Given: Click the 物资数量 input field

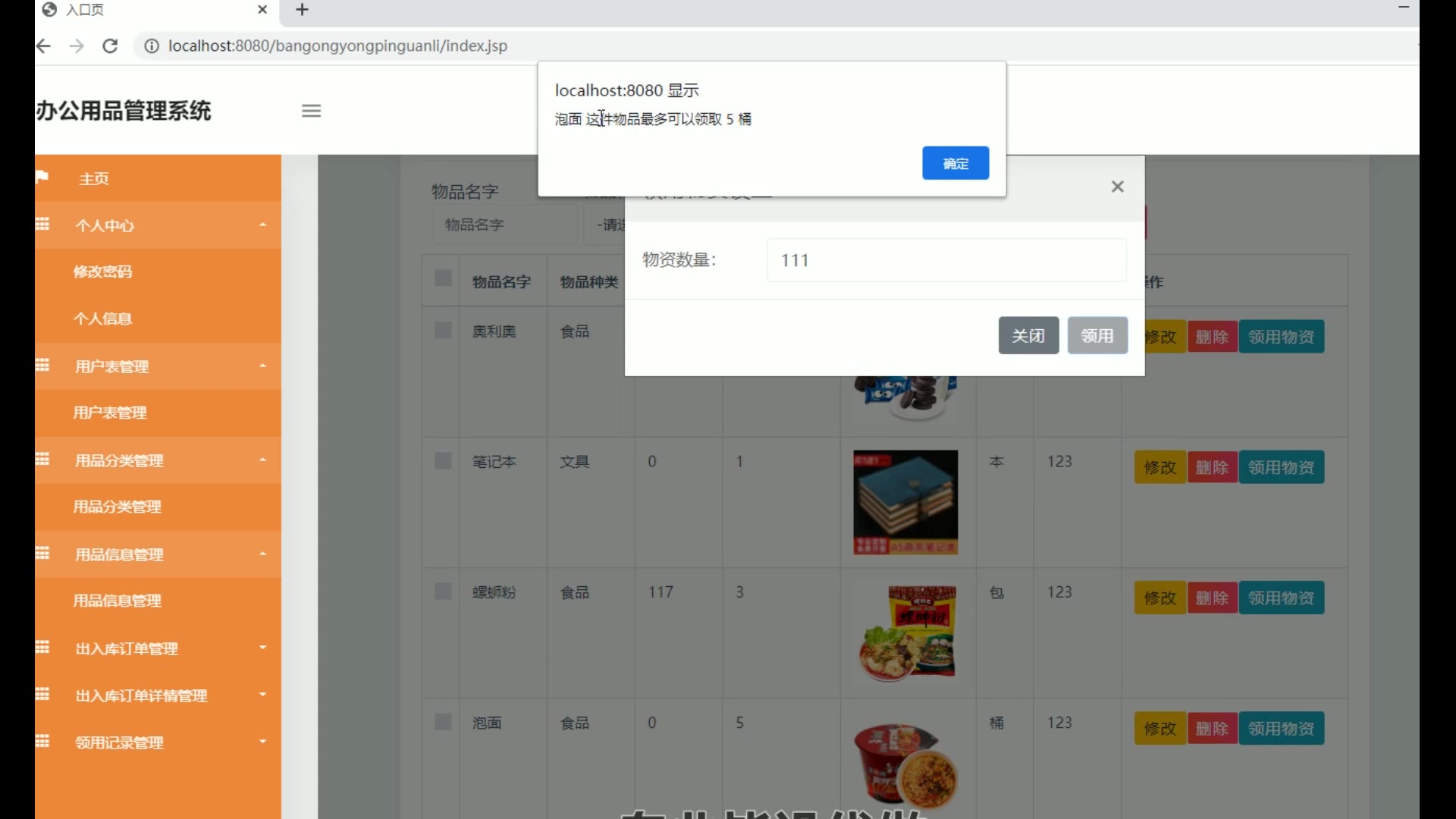Looking at the screenshot, I should tap(946, 260).
